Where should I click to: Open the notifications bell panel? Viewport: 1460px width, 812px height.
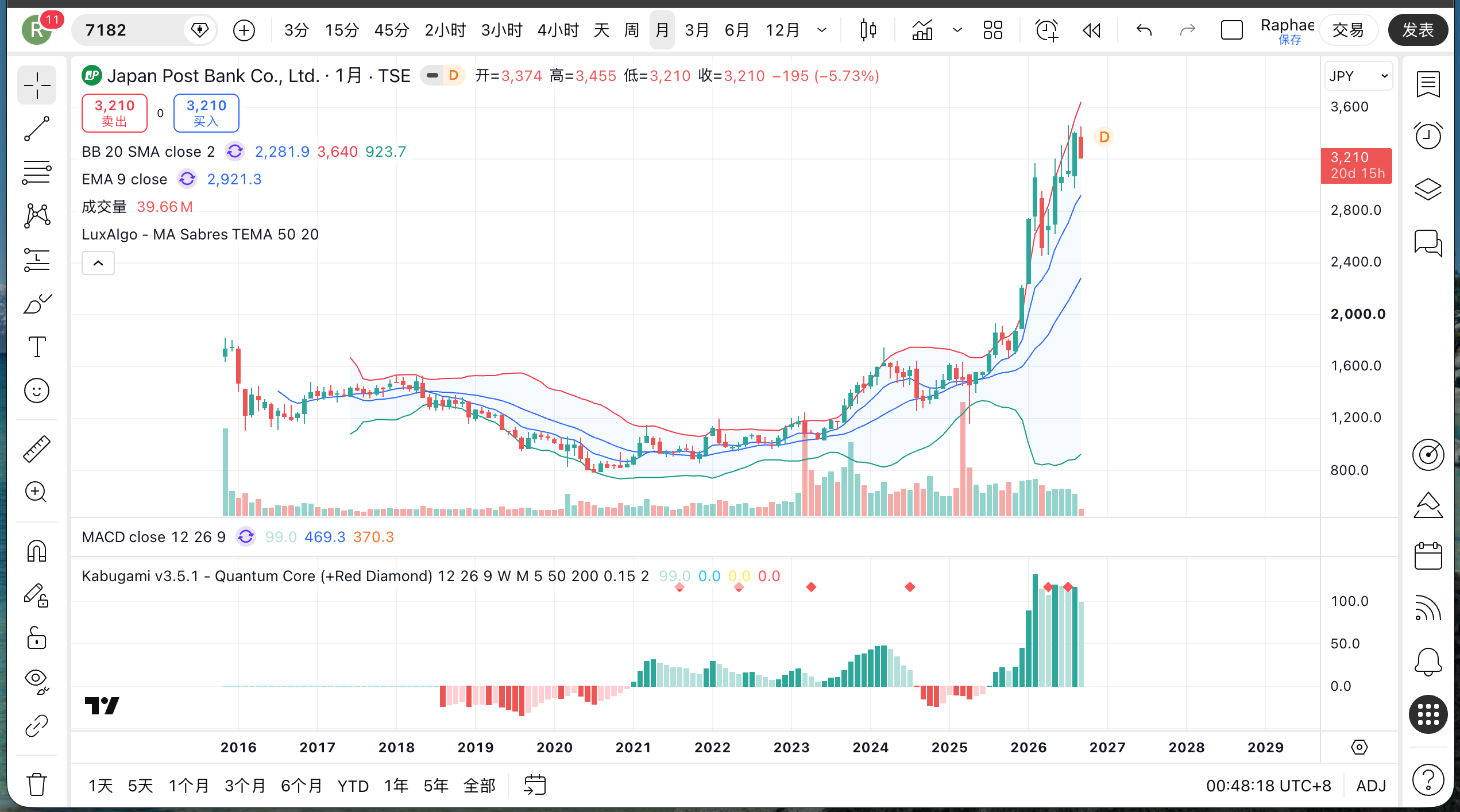coord(1428,662)
